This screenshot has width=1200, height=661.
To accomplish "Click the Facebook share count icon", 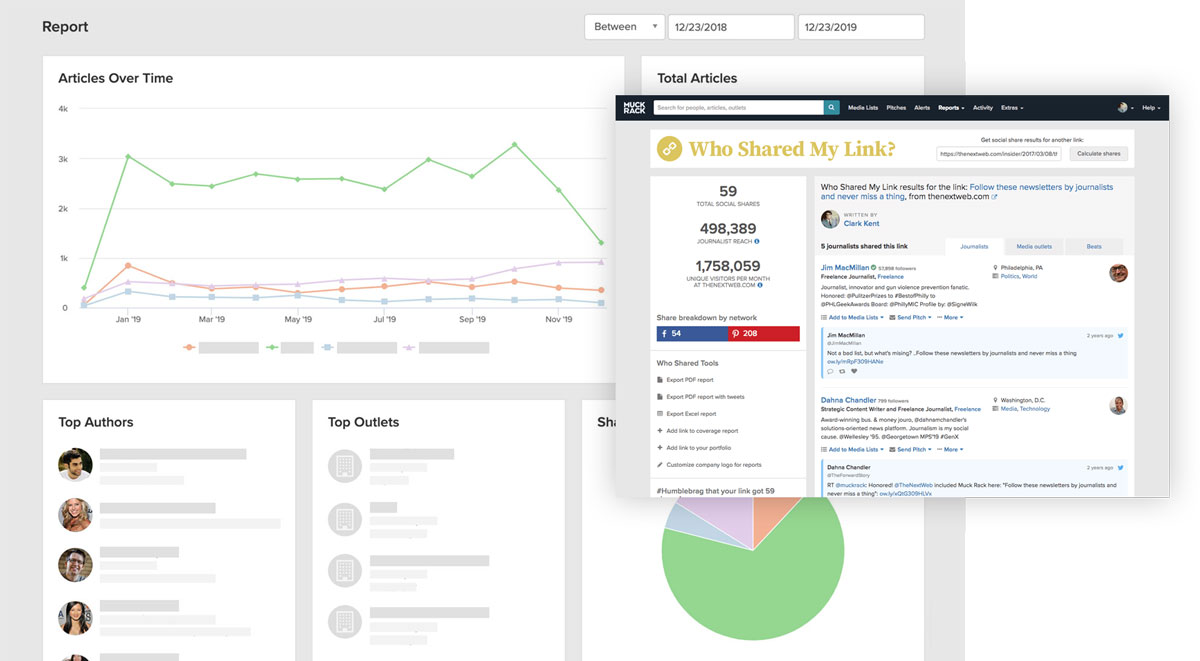I will [662, 333].
